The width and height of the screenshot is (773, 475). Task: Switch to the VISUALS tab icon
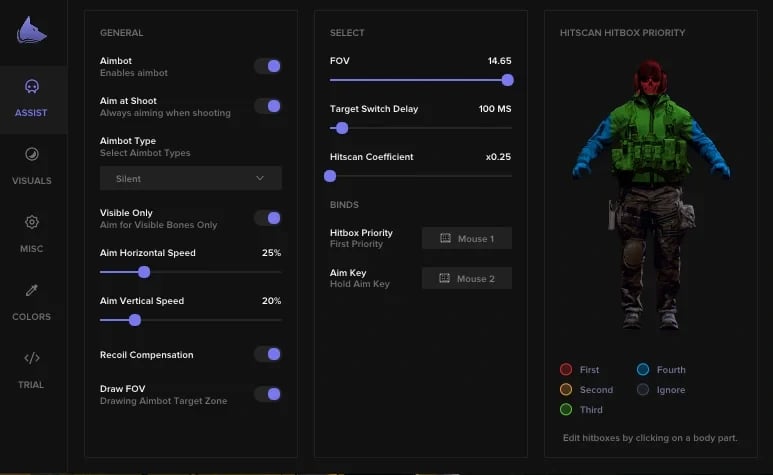click(32, 154)
